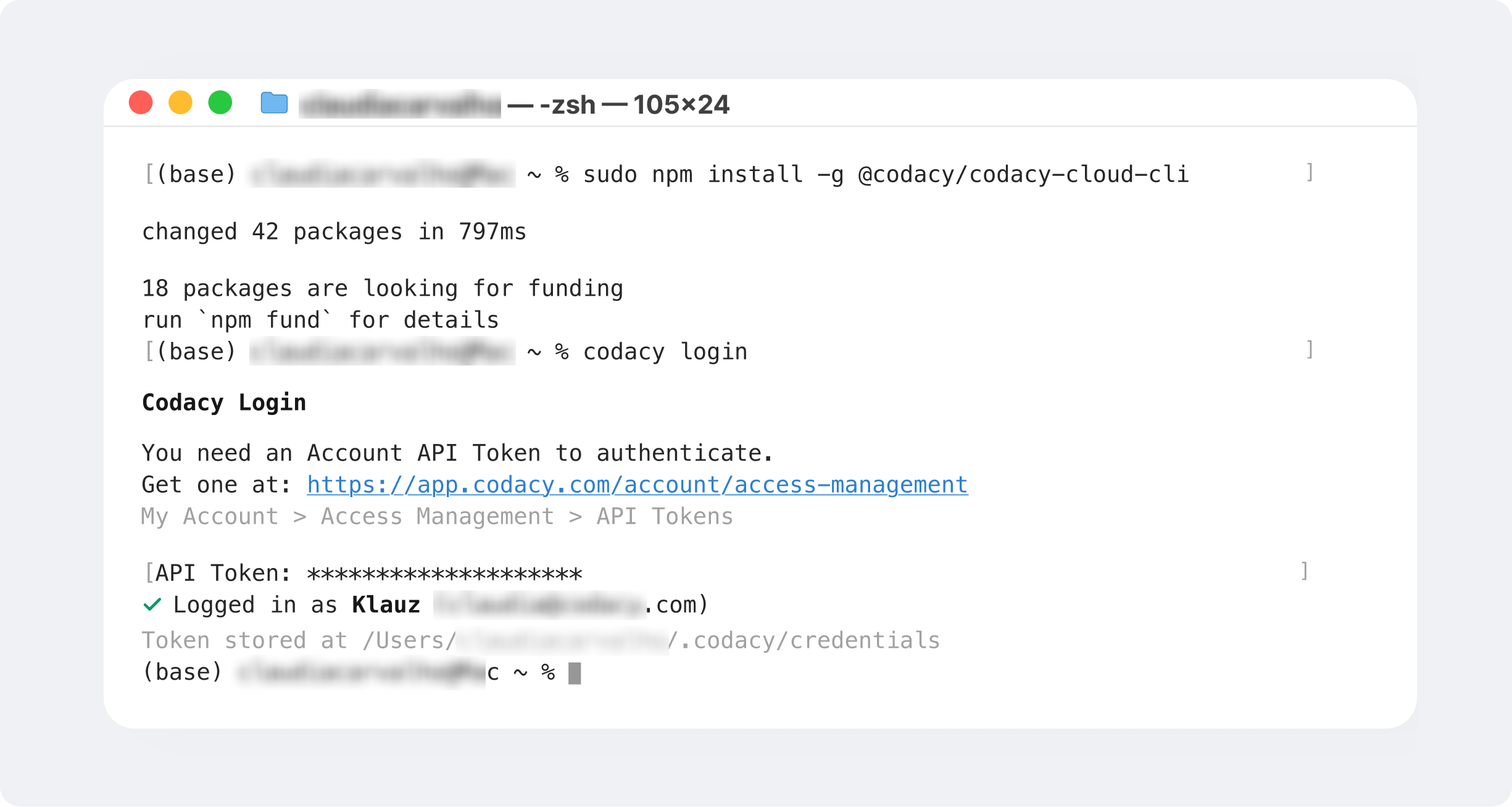Click 'You need an Account API Token' line

click(457, 453)
